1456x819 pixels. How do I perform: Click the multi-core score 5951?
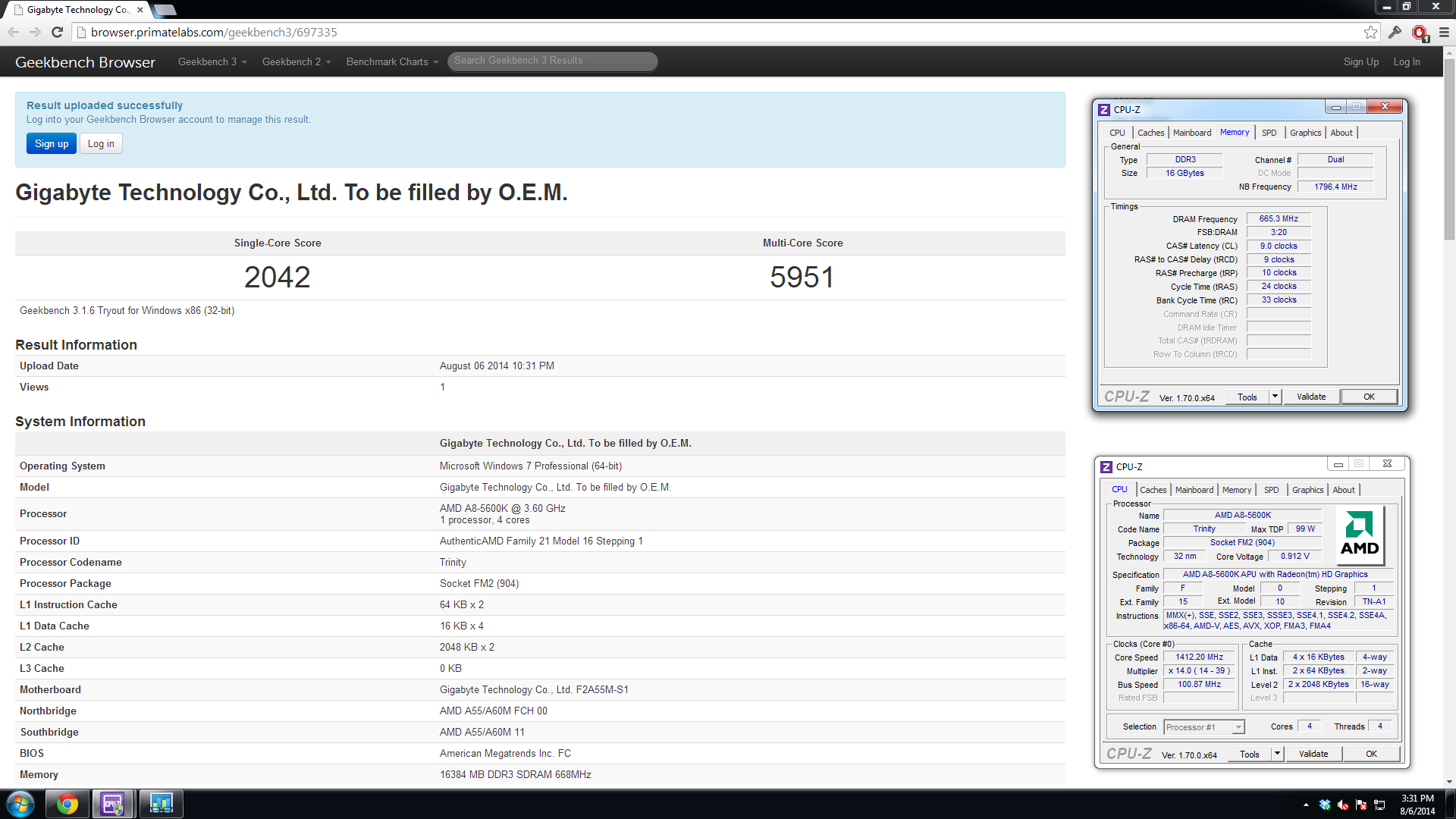tap(802, 277)
